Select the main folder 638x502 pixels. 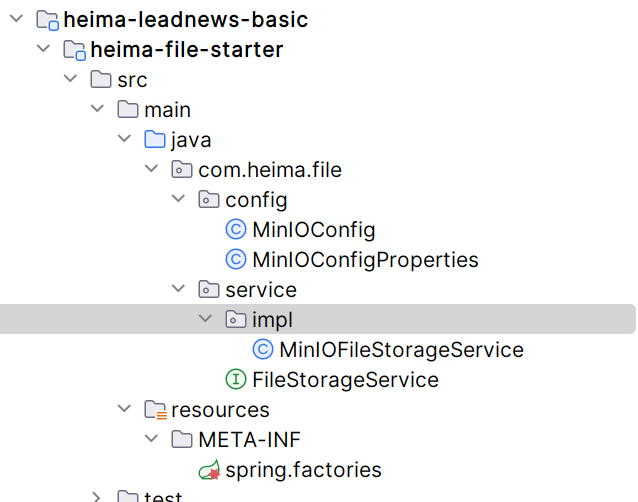[167, 110]
